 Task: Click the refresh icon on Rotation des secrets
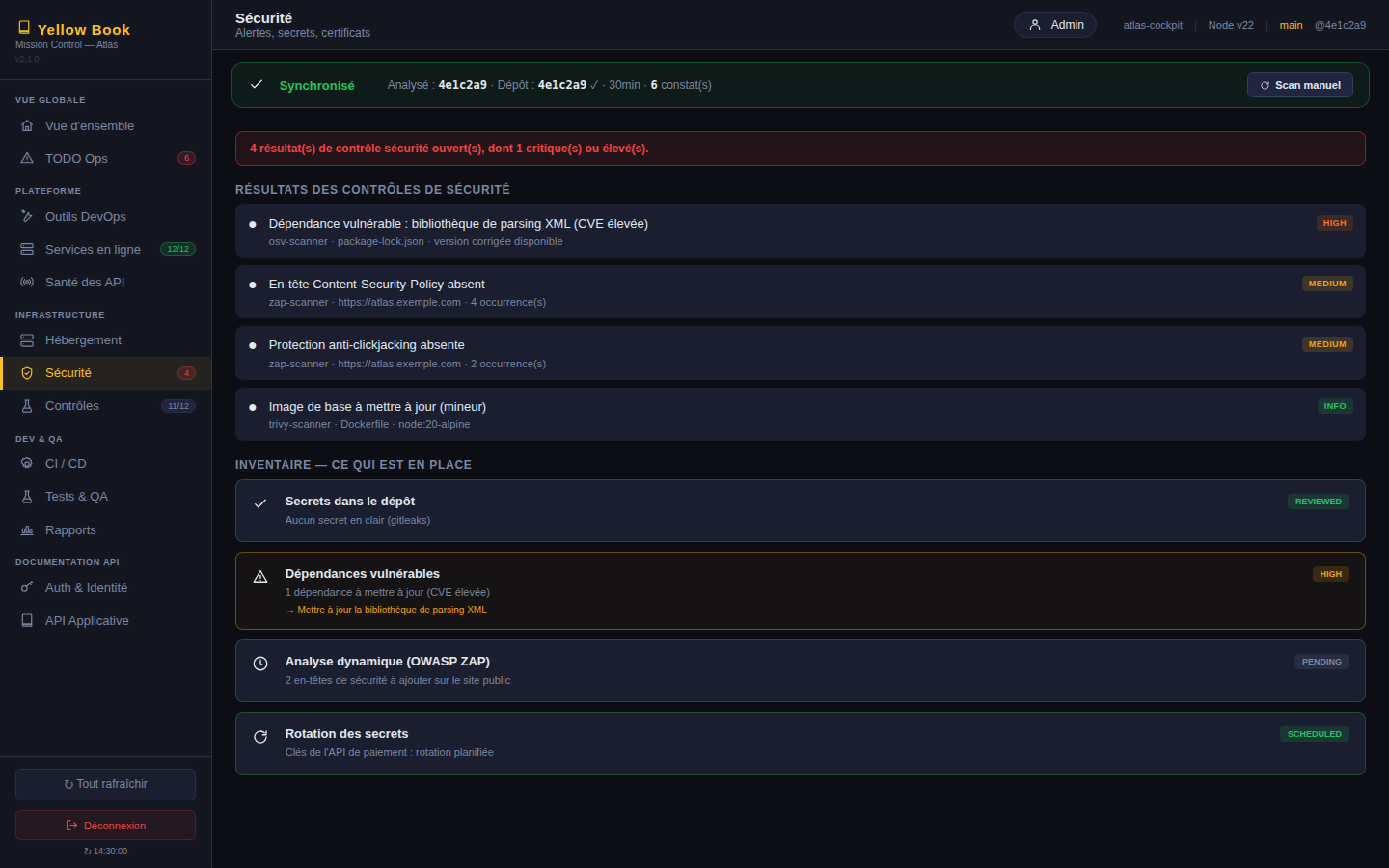click(260, 737)
